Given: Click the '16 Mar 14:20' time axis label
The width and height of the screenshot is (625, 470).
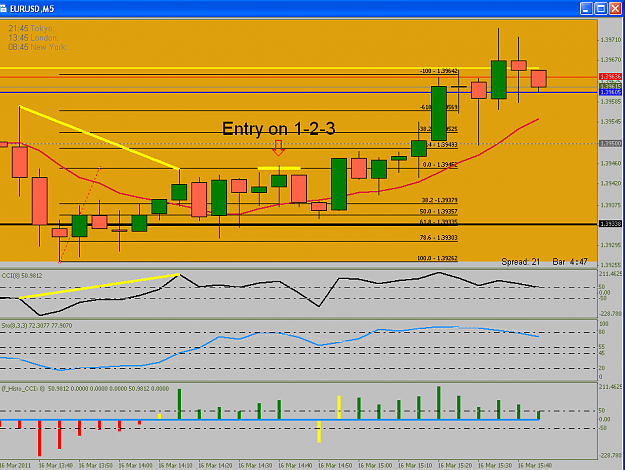Looking at the screenshot, I should [215, 465].
